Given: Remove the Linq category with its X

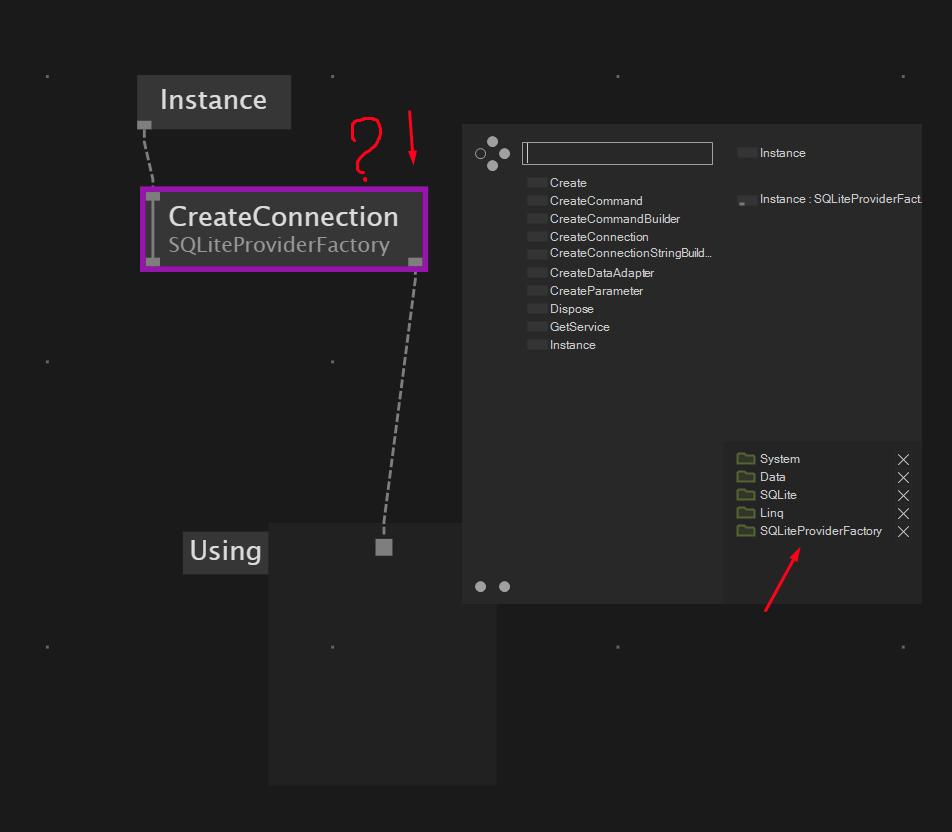Looking at the screenshot, I should (x=903, y=513).
